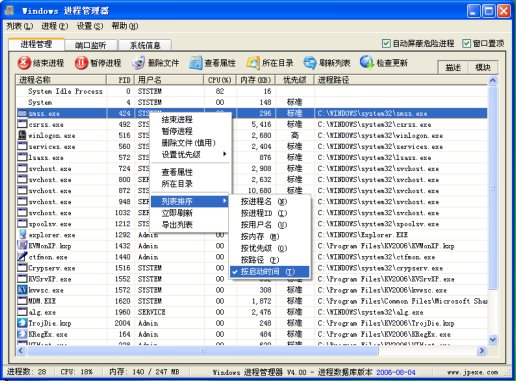Image resolution: width=516 pixels, height=381 pixels.
Task: Switch to the 系统信息 tab
Action: click(x=145, y=45)
